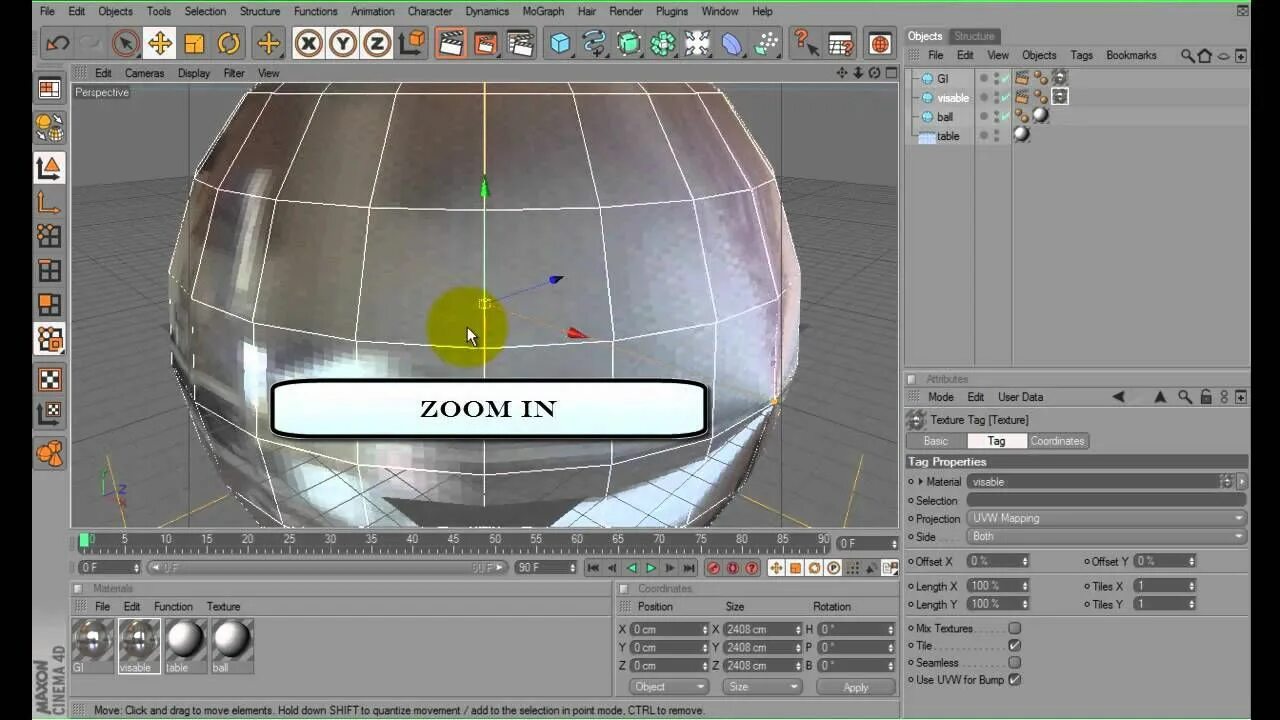This screenshot has height=720, width=1280.
Task: Render the current view clapperboard
Action: click(x=452, y=43)
